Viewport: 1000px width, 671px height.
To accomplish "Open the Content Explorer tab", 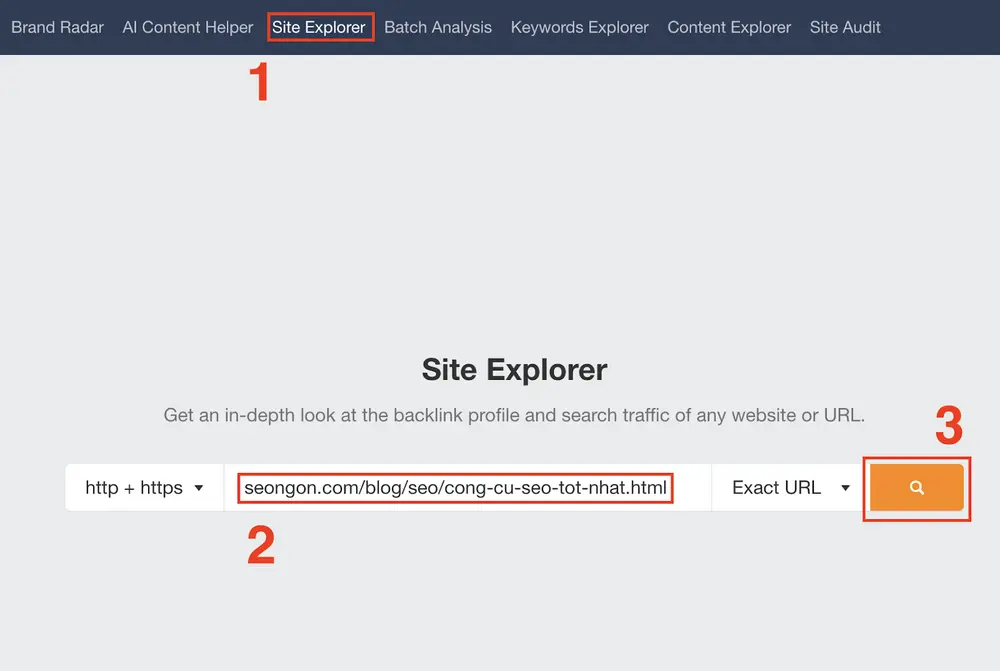I will tap(729, 27).
